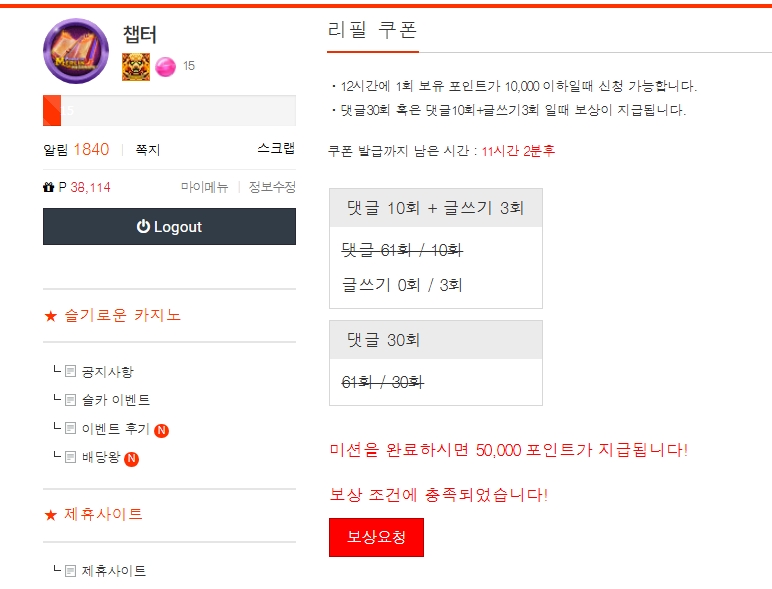Viewport: 772px width, 589px height.
Task: Open 마이메뉴 menu
Action: click(x=205, y=187)
